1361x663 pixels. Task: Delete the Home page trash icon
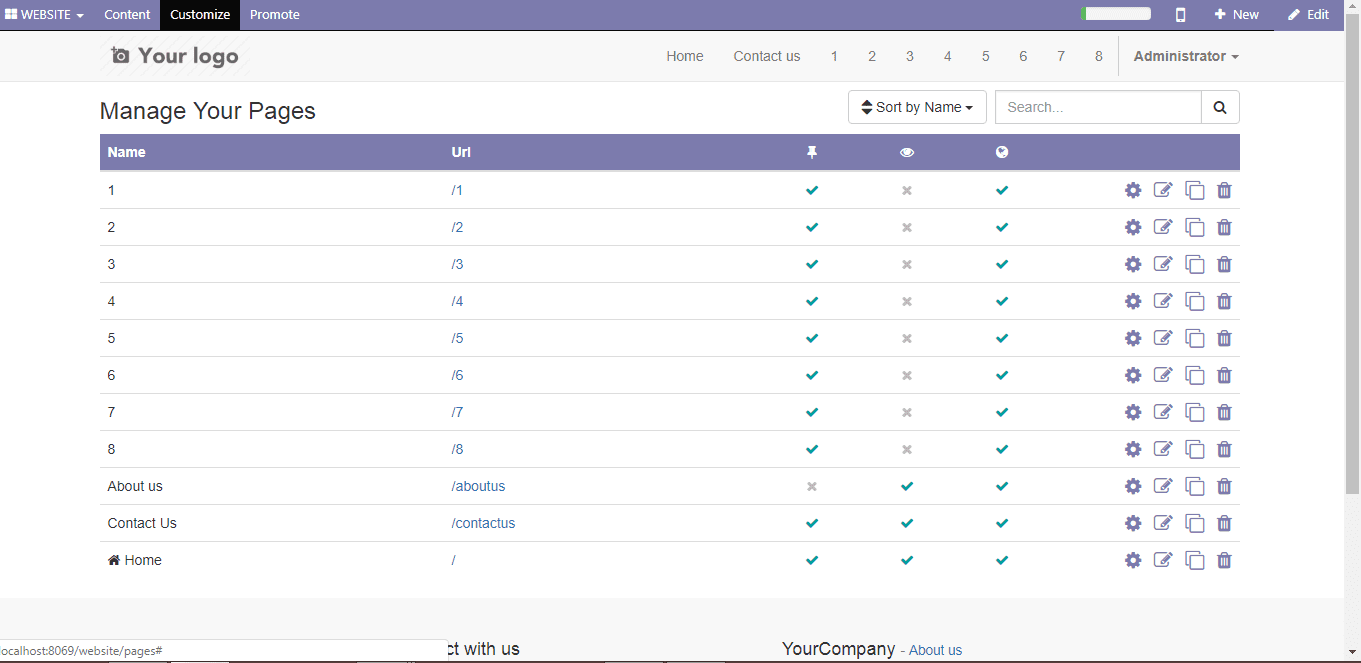[1224, 560]
